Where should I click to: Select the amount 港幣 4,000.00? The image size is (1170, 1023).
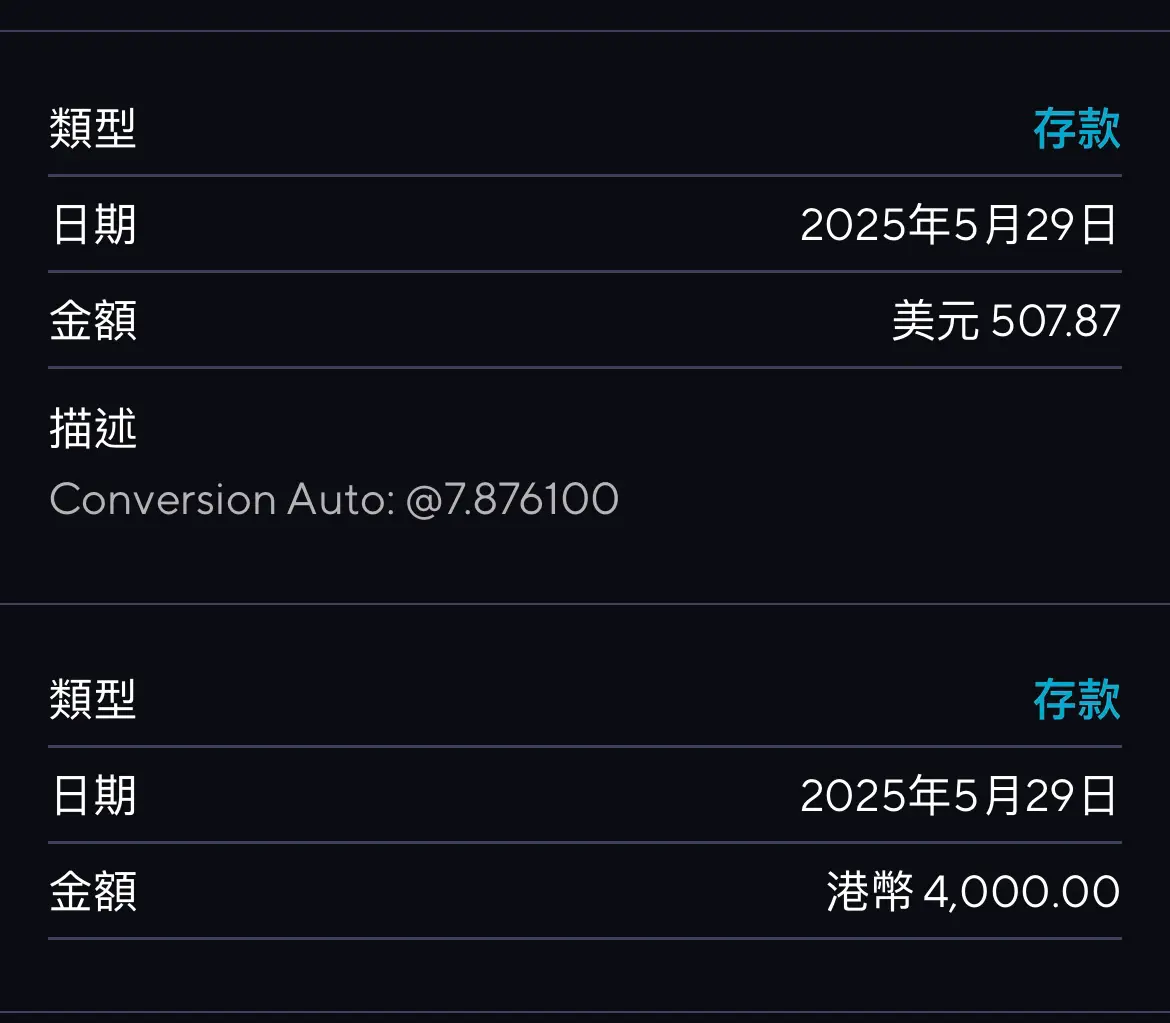click(973, 892)
